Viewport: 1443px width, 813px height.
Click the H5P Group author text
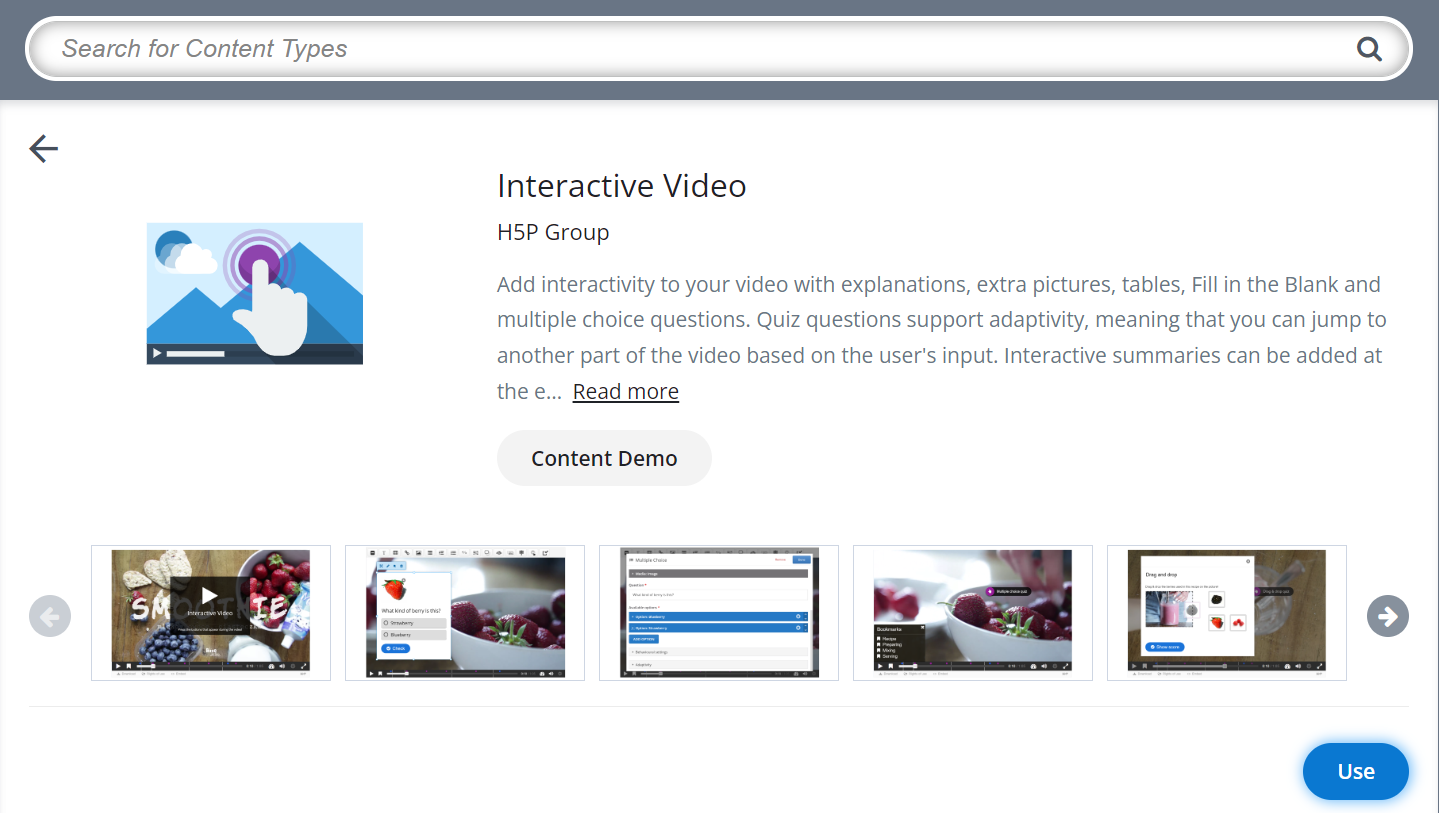point(553,233)
